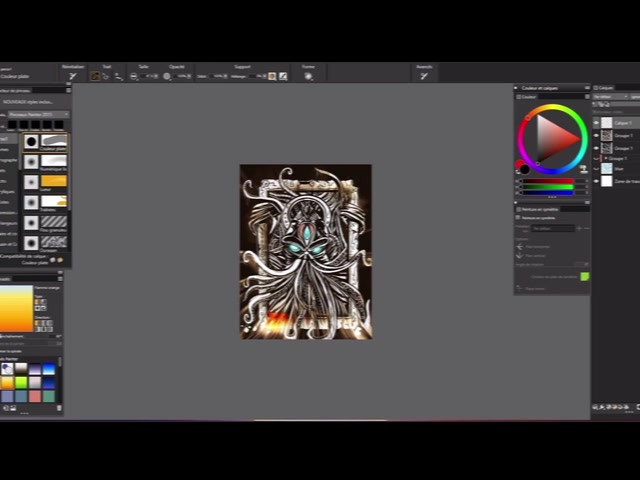Click the Réinitialiser reset tool icon
Screen dimensions: 640x480
point(73,76)
